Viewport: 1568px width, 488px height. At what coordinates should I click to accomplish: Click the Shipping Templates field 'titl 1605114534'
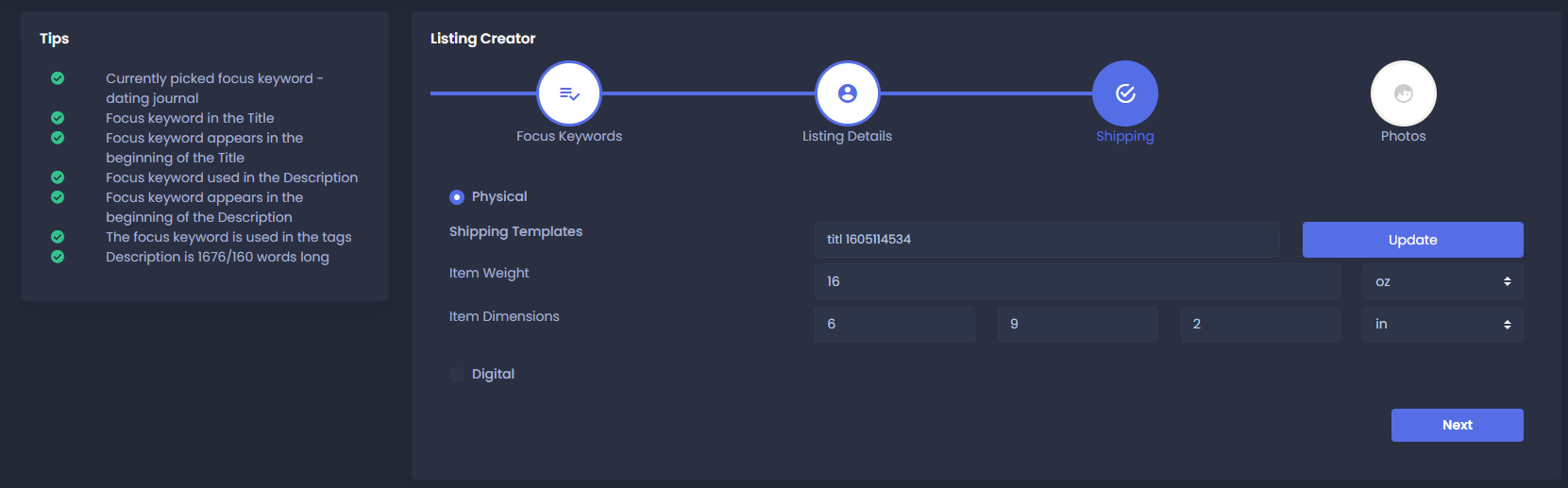click(x=1047, y=240)
